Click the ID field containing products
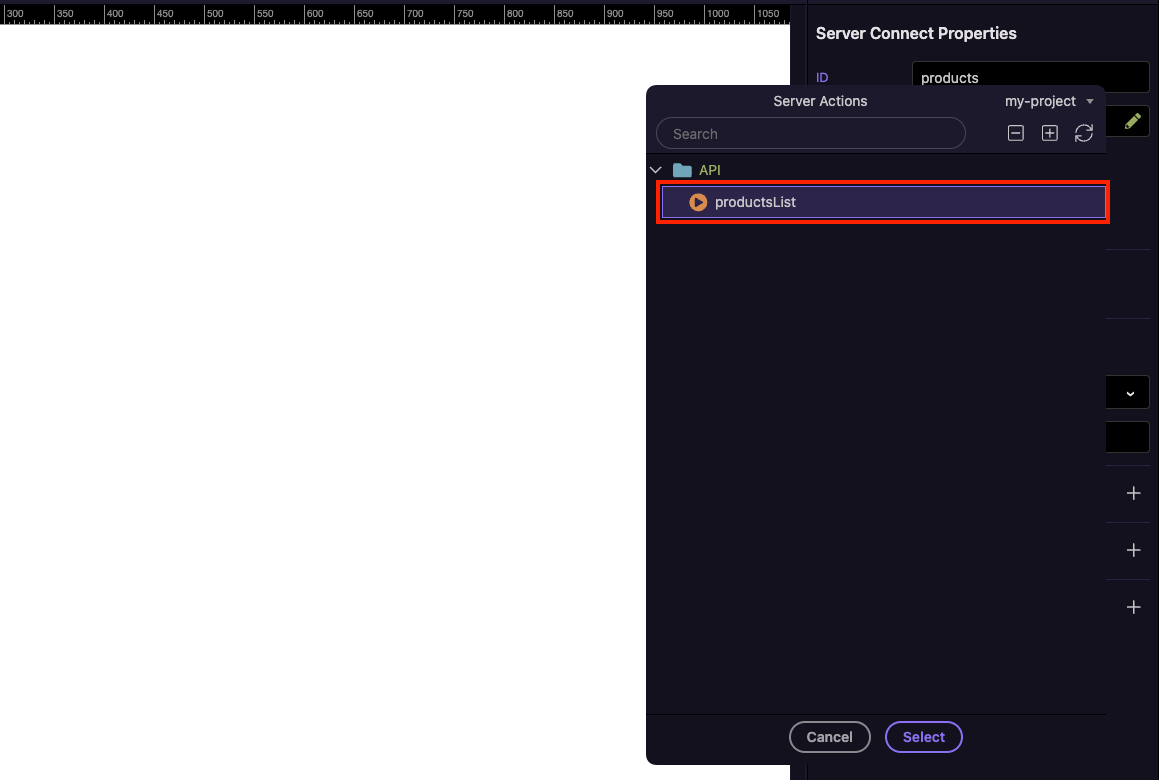This screenshot has width=1159, height=780. 1030,77
